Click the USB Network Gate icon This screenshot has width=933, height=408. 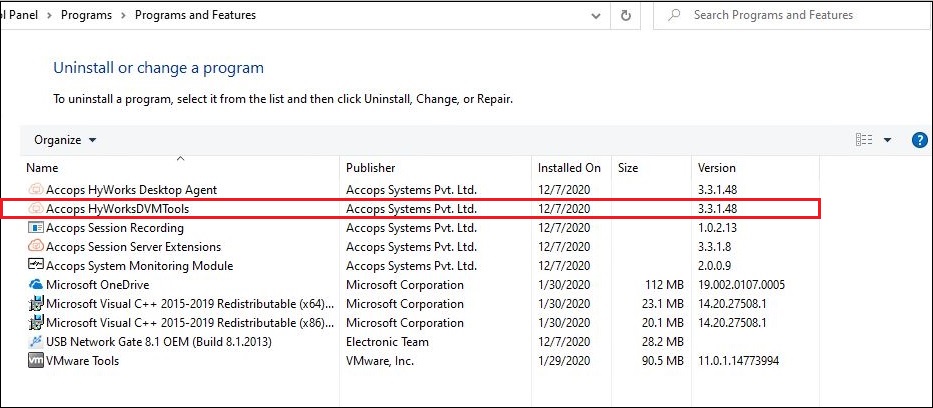[36, 342]
